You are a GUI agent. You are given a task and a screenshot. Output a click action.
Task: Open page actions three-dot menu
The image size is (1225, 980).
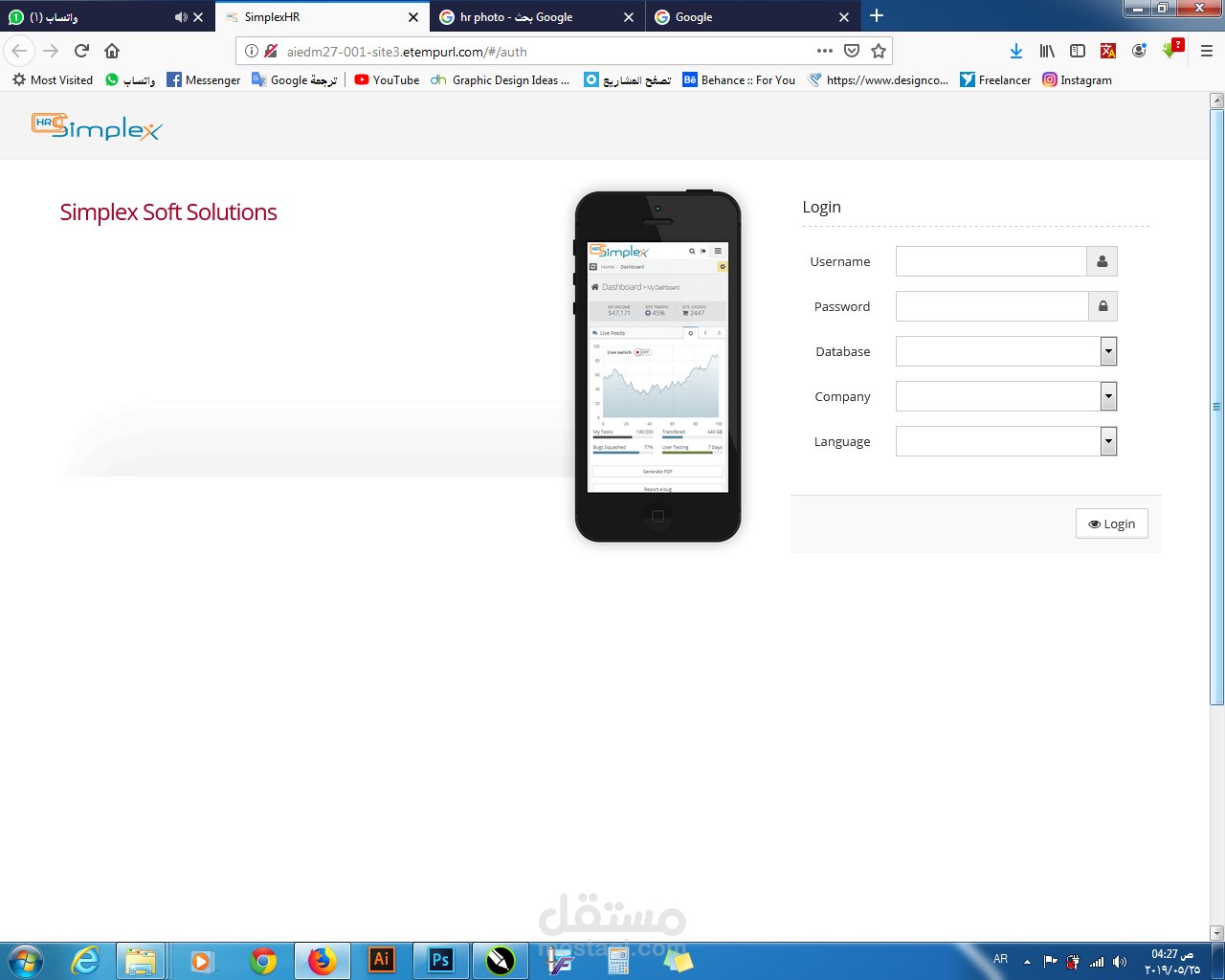[825, 51]
